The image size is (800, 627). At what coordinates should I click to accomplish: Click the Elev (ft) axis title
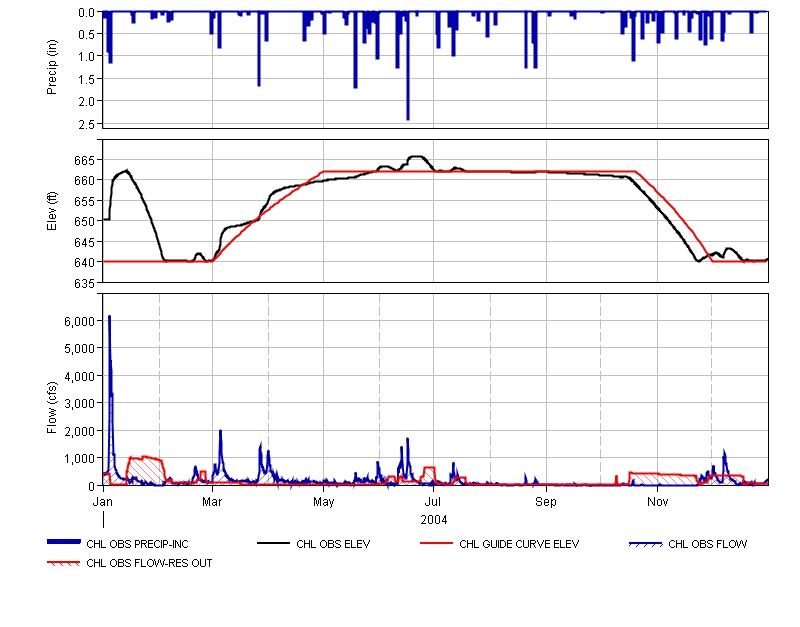coord(53,211)
